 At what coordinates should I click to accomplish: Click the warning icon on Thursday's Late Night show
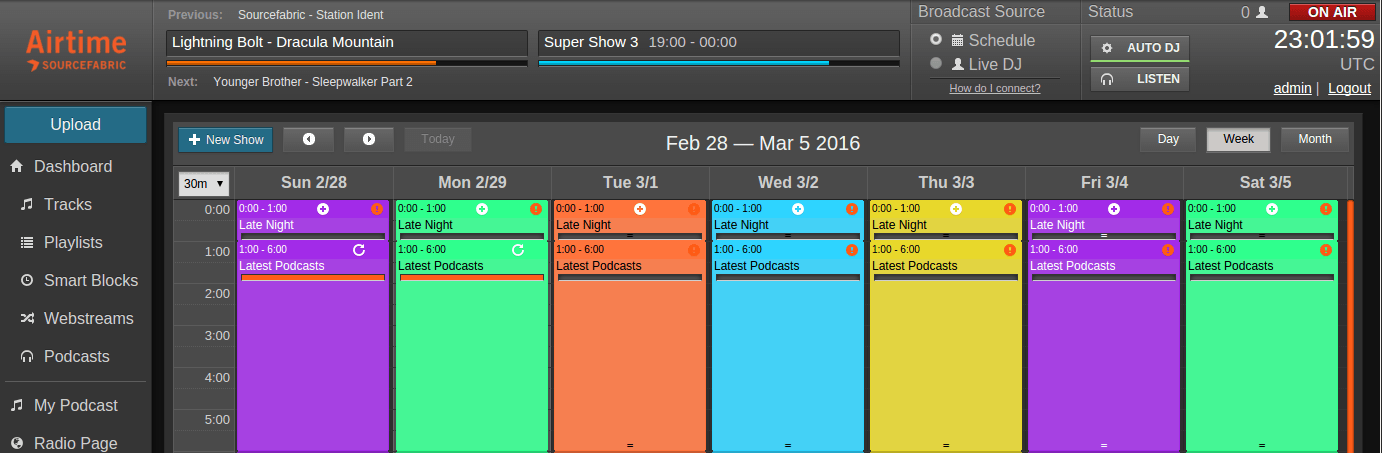[x=1010, y=209]
